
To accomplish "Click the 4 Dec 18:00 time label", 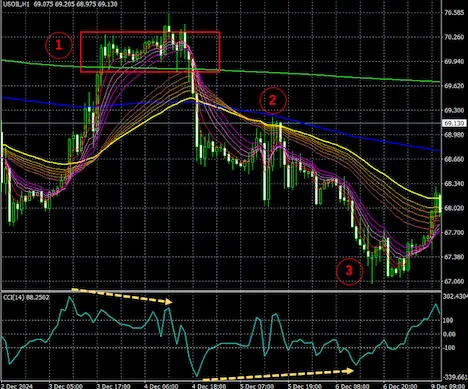I will [x=209, y=386].
